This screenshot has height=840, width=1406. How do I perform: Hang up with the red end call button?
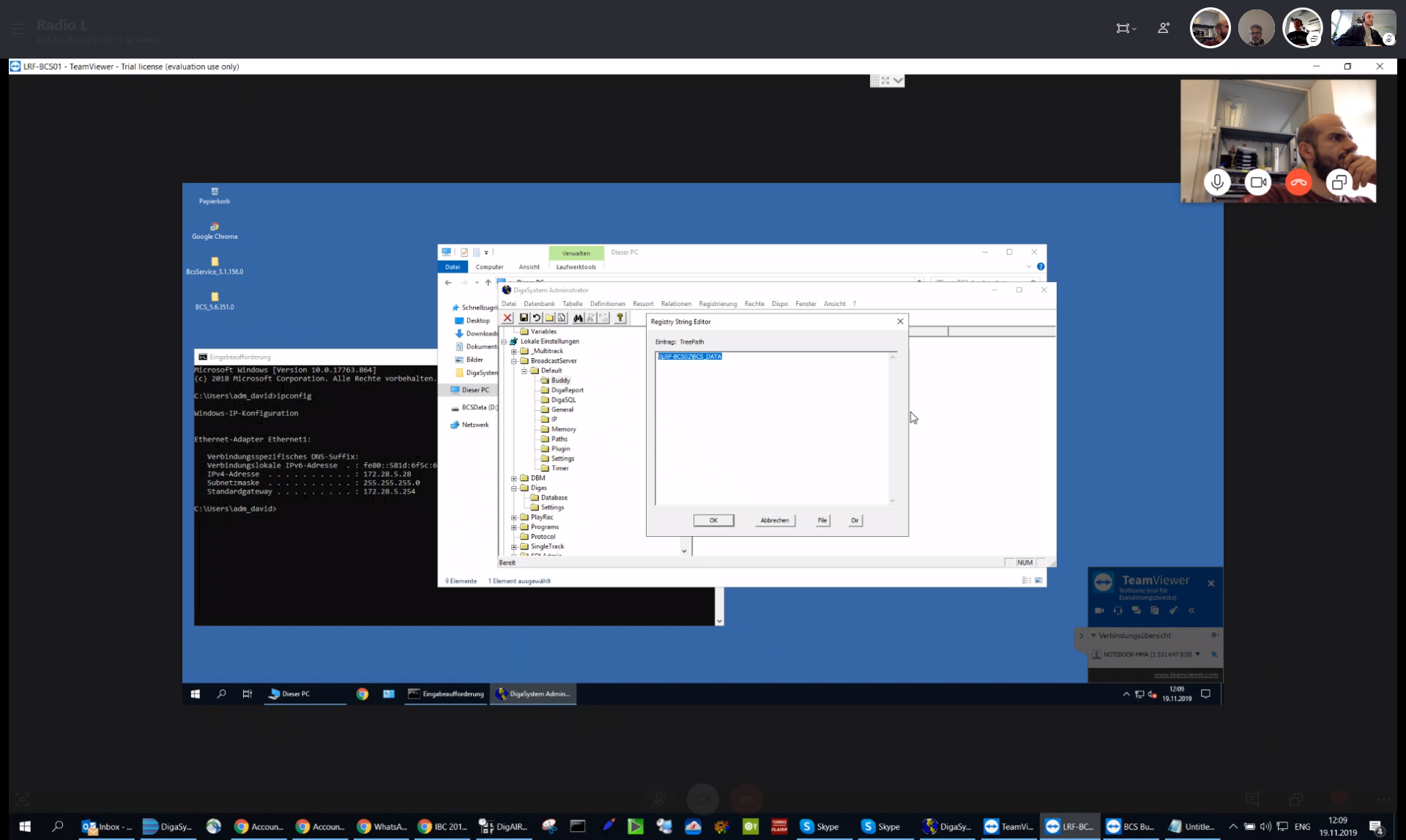point(1298,182)
